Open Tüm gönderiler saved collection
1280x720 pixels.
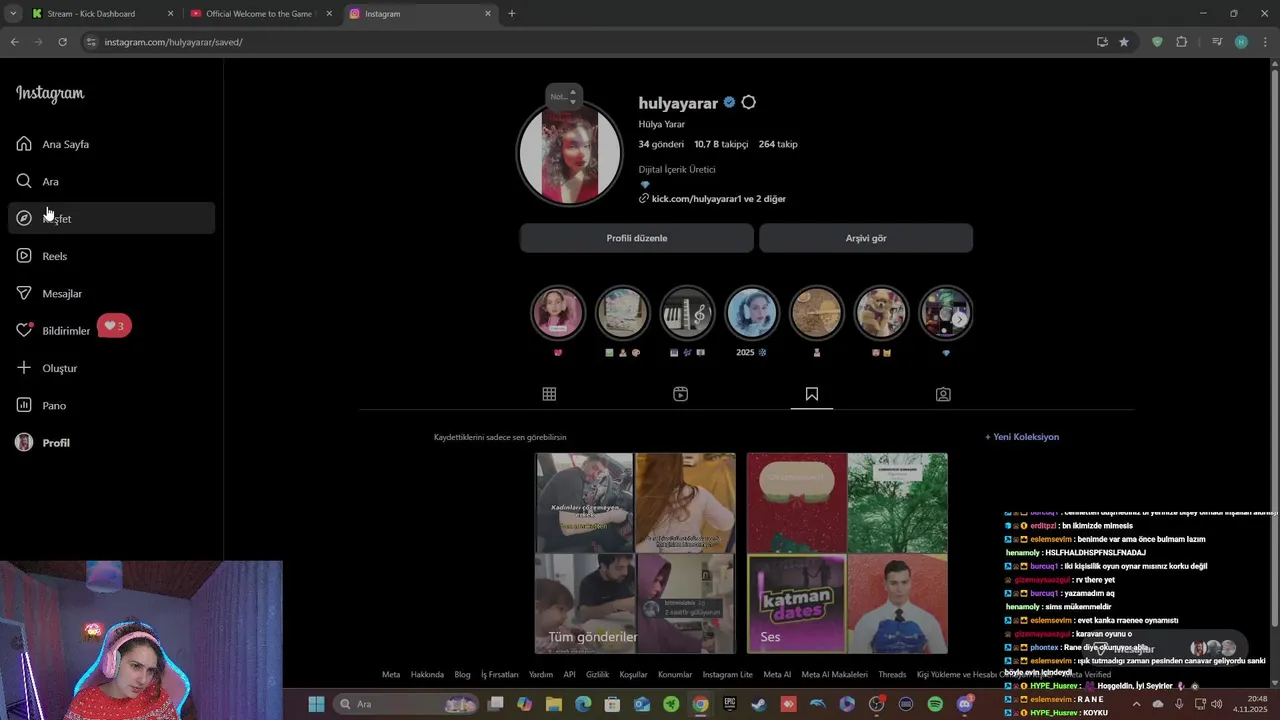pyautogui.click(x=635, y=553)
